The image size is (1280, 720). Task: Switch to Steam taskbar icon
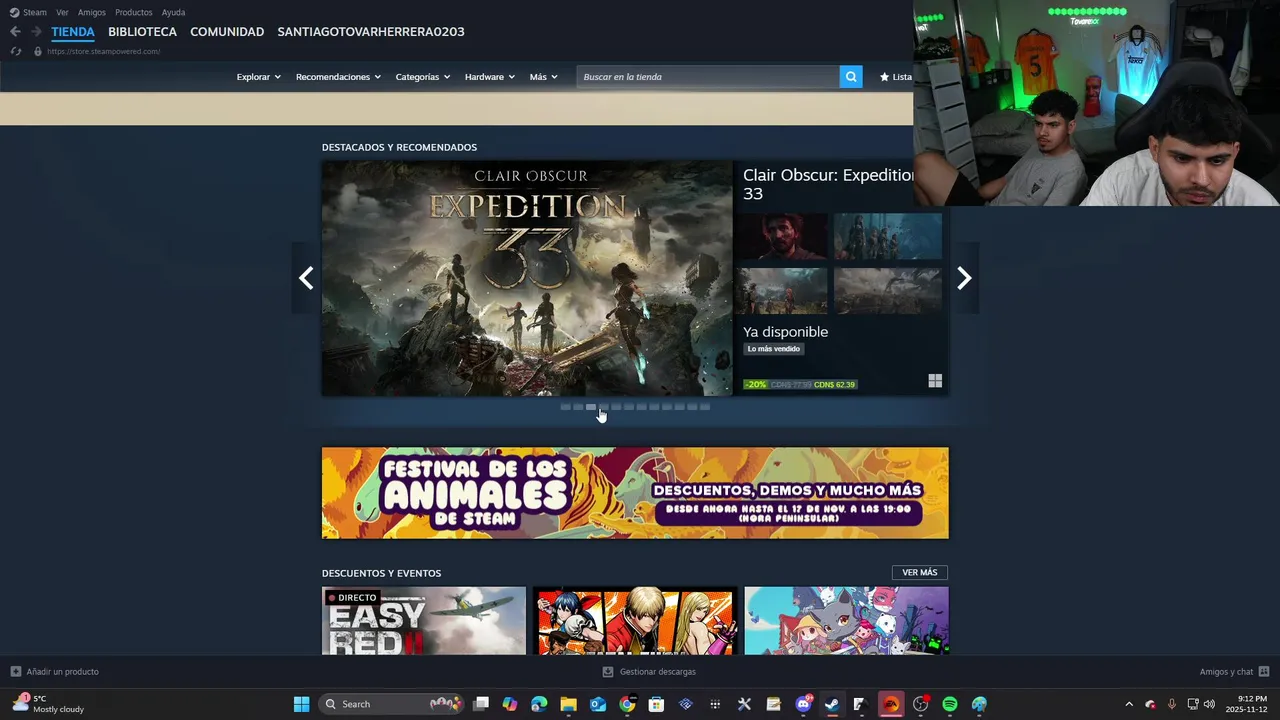[832, 704]
